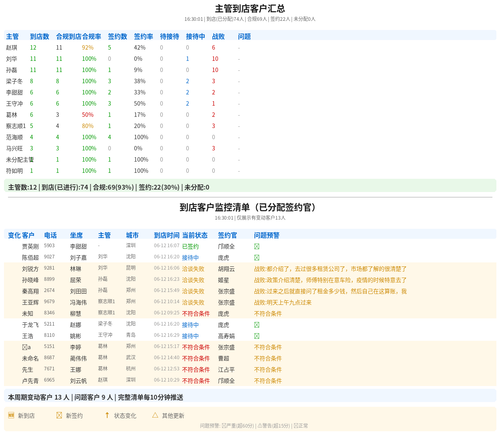The width and height of the screenshot is (500, 448).
Task: Click the 签约官 column header
Action: coord(227,235)
